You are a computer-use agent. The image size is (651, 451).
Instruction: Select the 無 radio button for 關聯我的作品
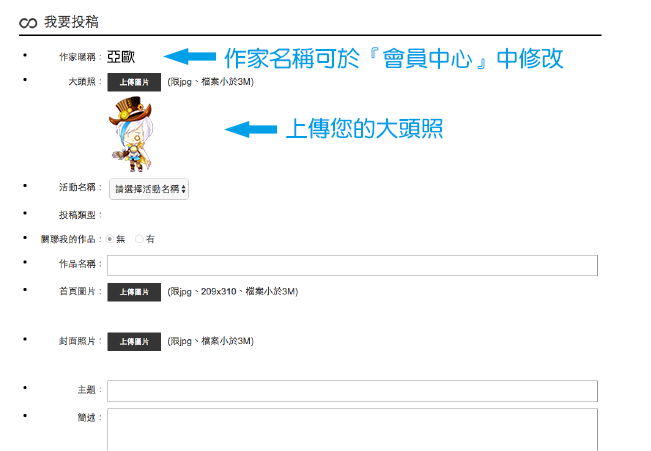pos(110,239)
